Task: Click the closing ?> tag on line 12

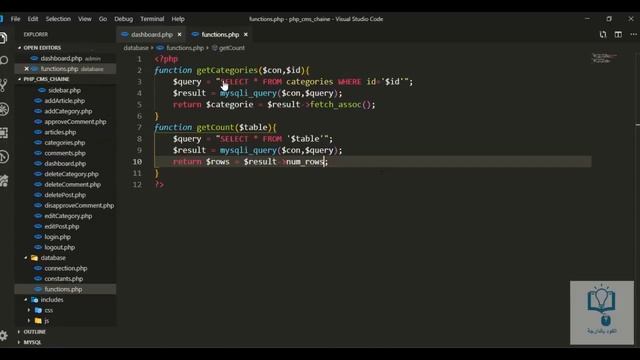Action: [x=159, y=184]
